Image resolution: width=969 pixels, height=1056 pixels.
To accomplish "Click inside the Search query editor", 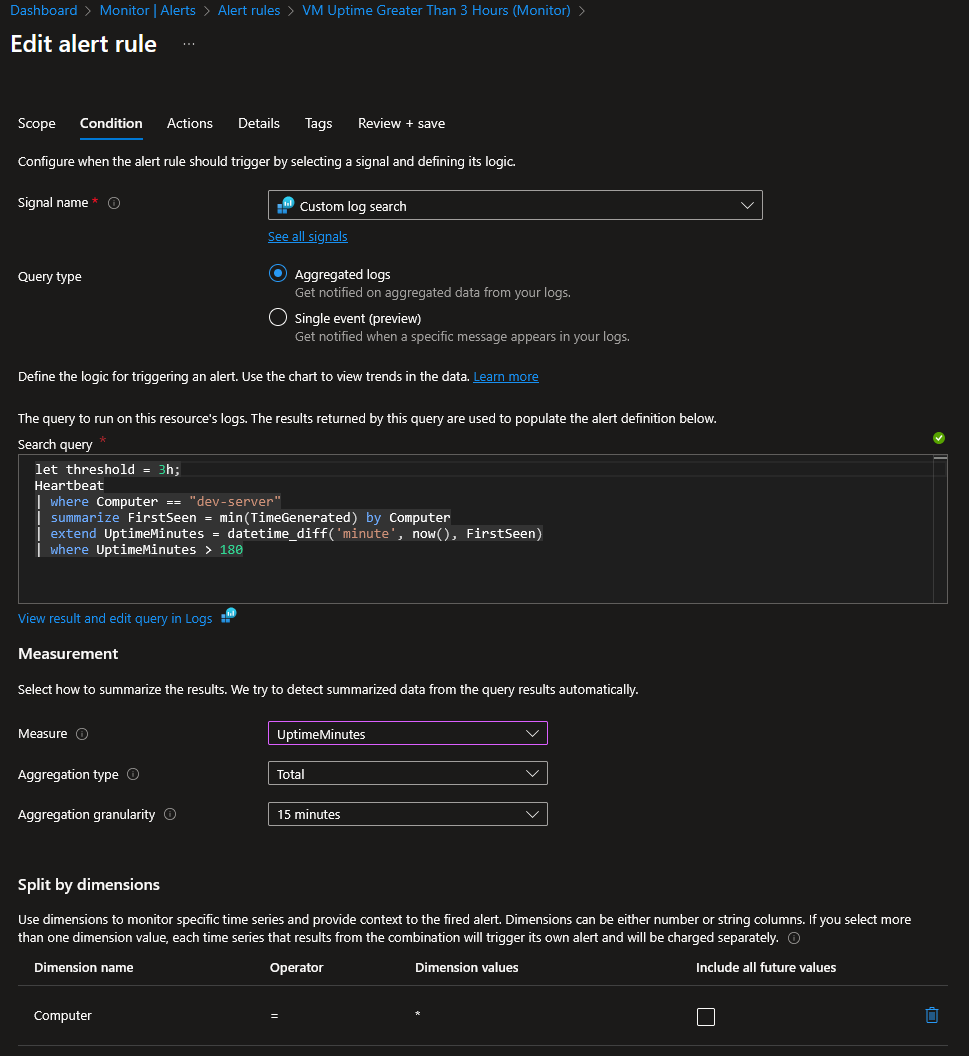I will pyautogui.click(x=482, y=529).
